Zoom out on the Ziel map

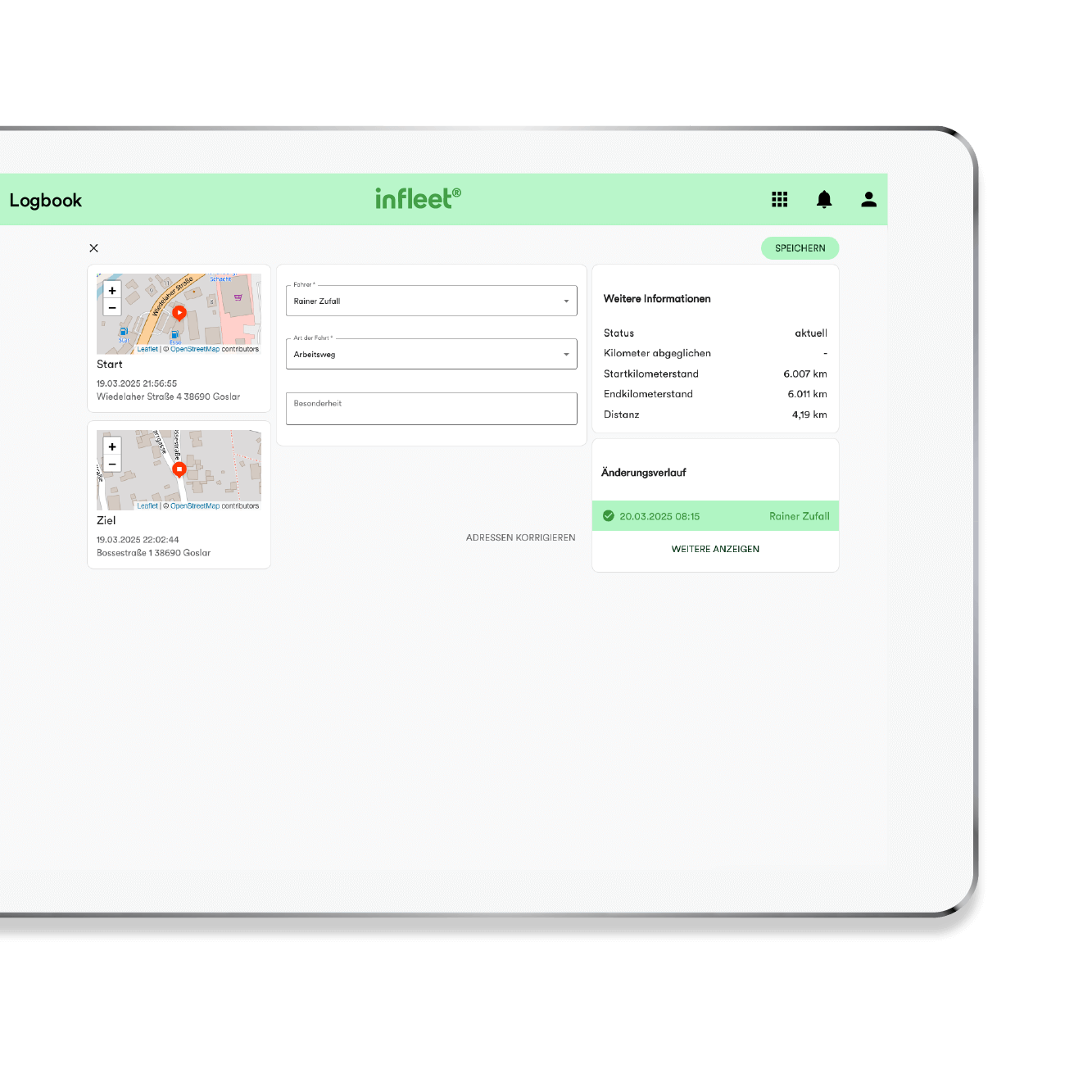click(x=112, y=464)
